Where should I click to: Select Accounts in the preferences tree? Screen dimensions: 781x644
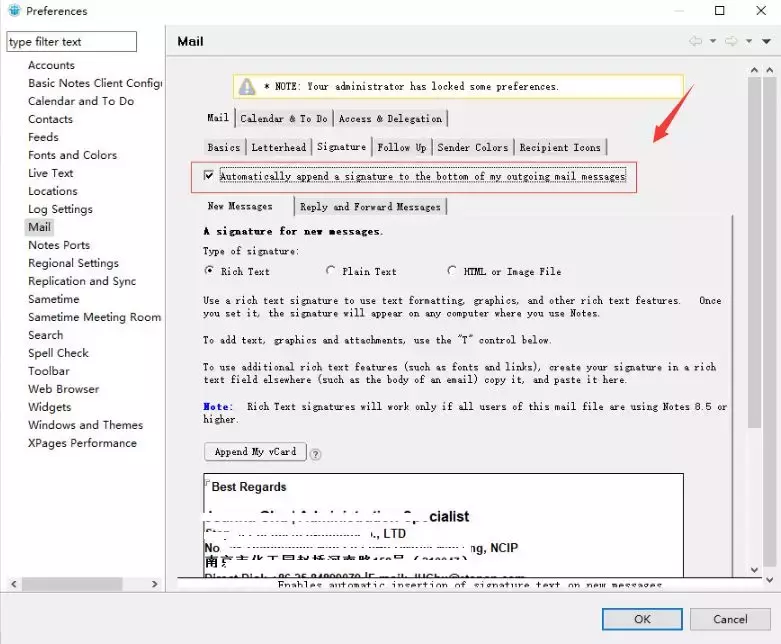(x=51, y=65)
